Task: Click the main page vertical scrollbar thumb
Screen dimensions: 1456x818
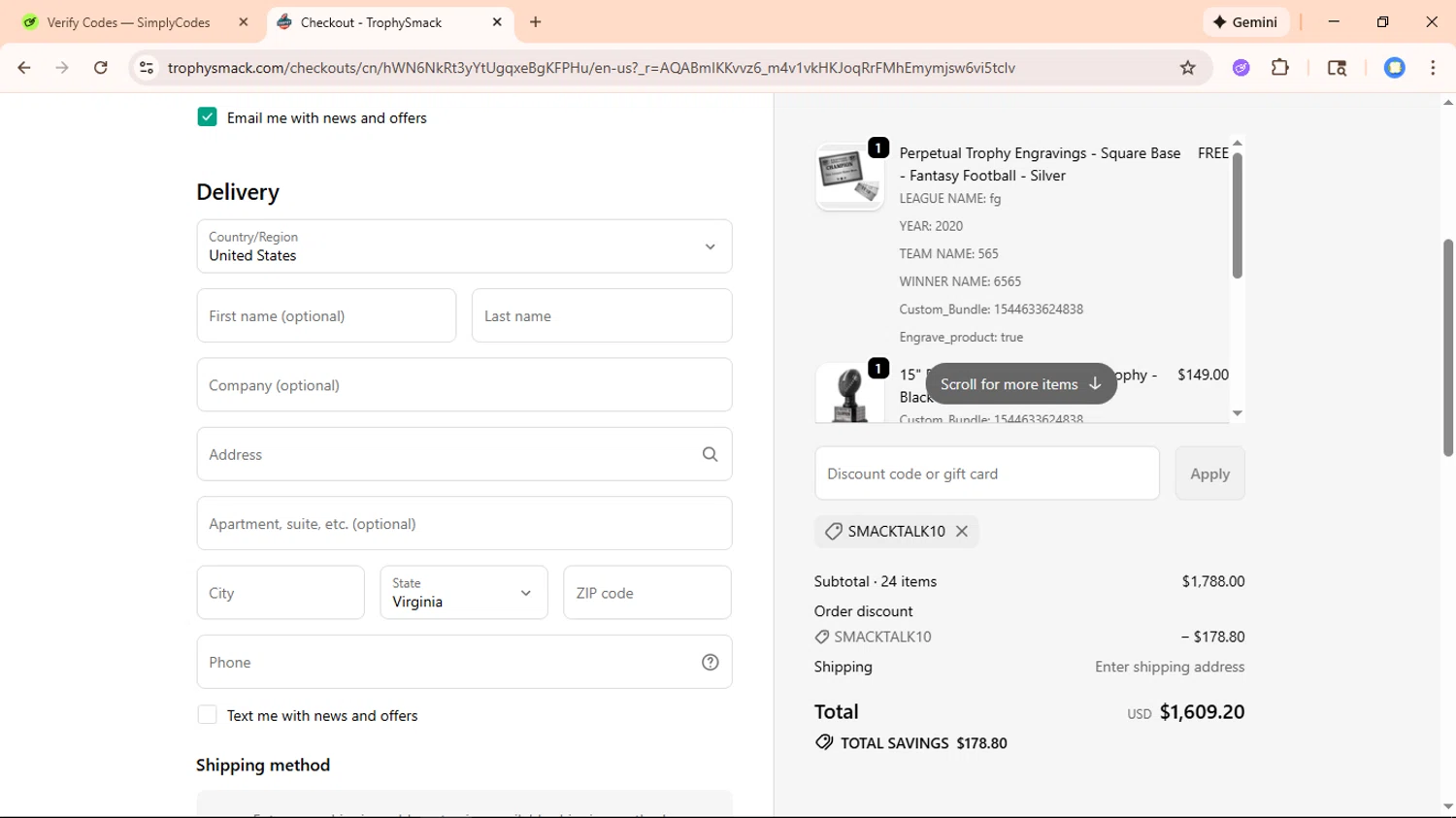Action: (x=1447, y=347)
